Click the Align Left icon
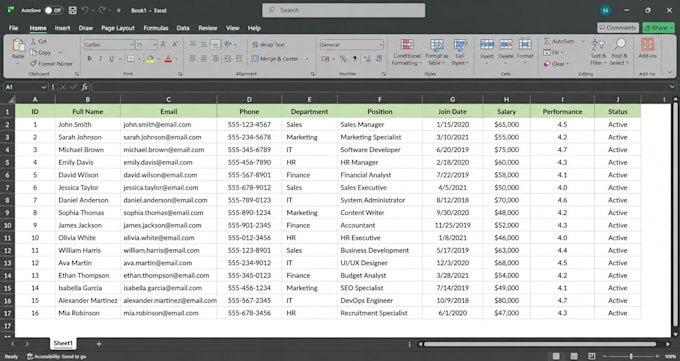The height and width of the screenshot is (361, 680). (193, 59)
